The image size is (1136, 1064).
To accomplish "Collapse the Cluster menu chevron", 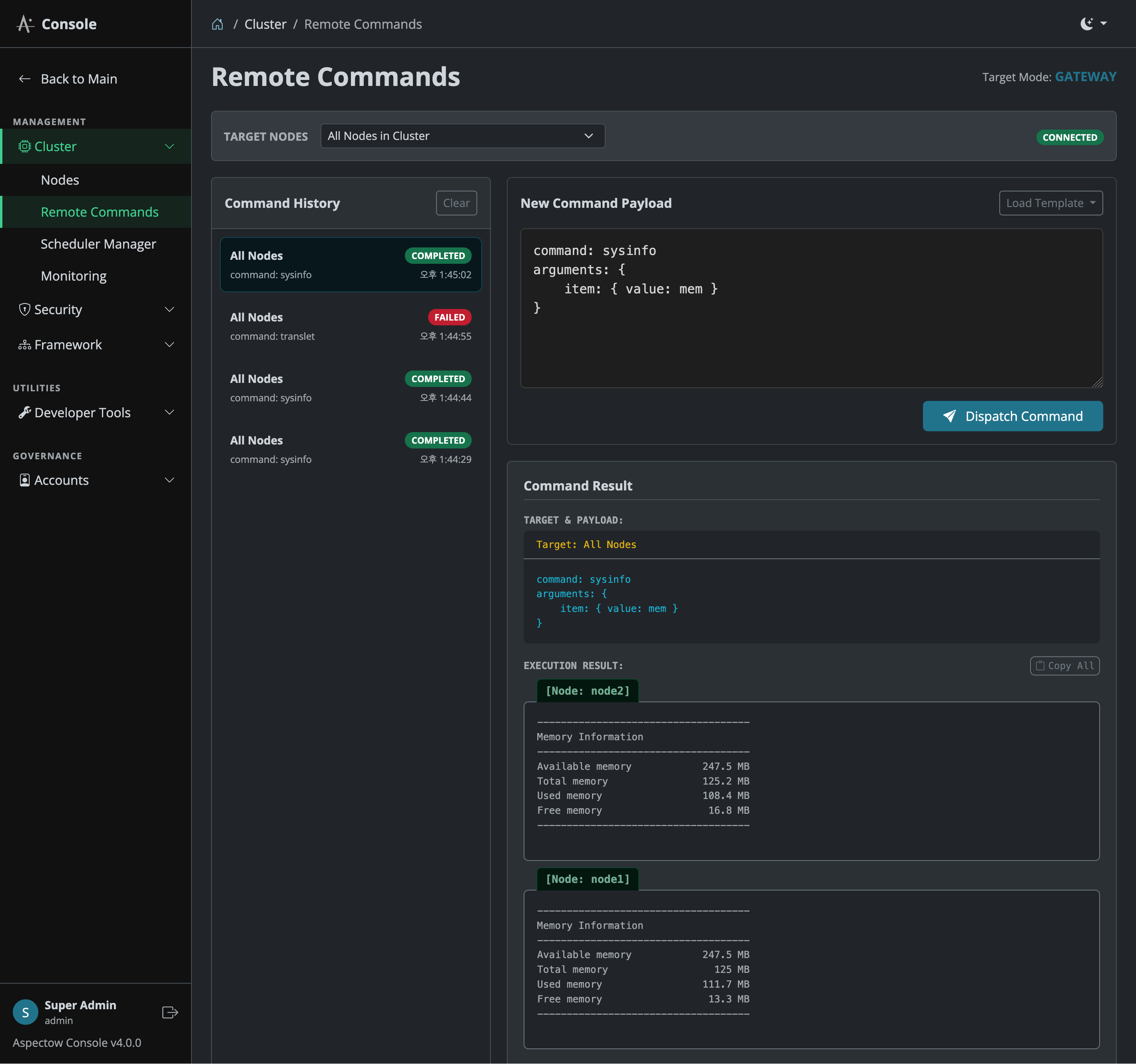I will click(170, 146).
